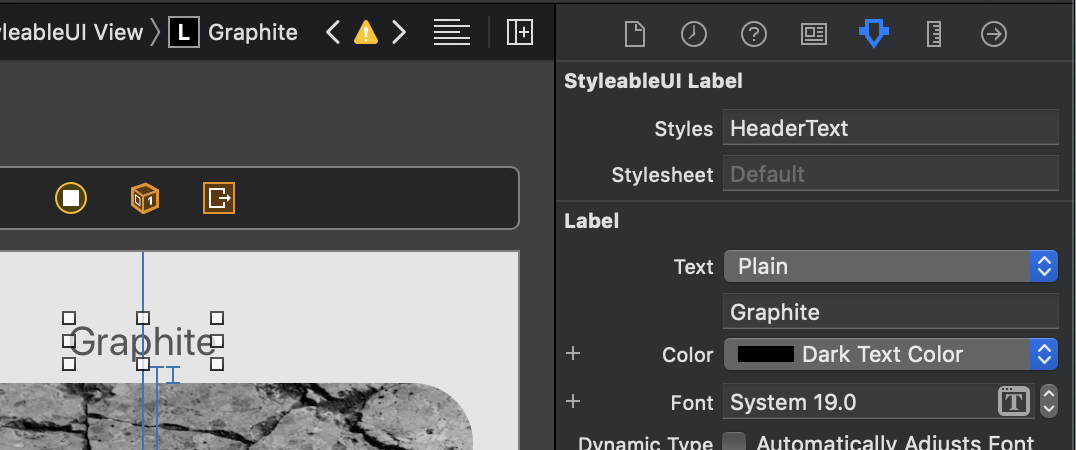Click the Styles HeaderText field

[889, 128]
